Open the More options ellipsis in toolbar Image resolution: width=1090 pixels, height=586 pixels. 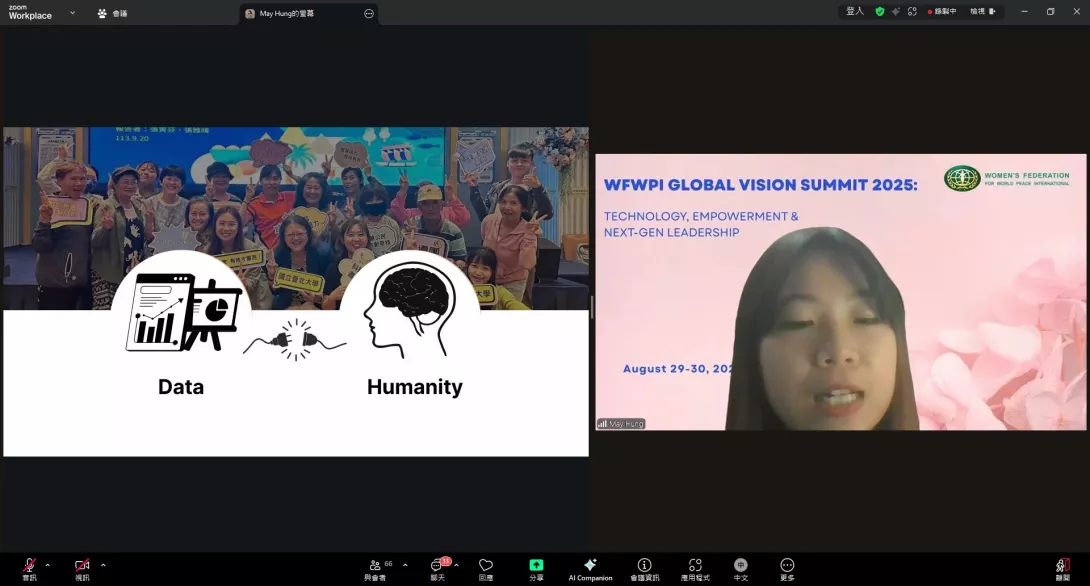coord(787,569)
